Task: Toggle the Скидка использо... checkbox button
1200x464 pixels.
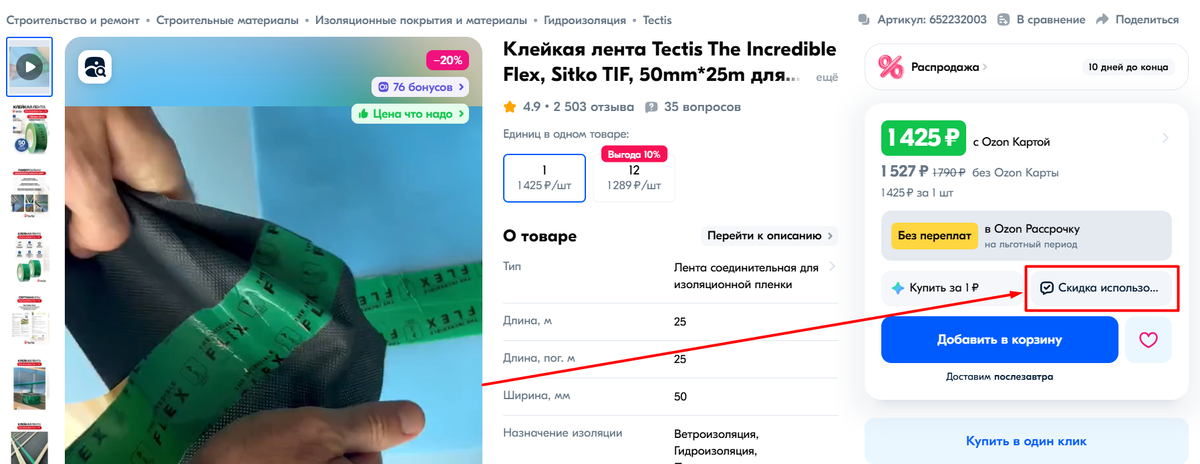Action: [x=1098, y=288]
